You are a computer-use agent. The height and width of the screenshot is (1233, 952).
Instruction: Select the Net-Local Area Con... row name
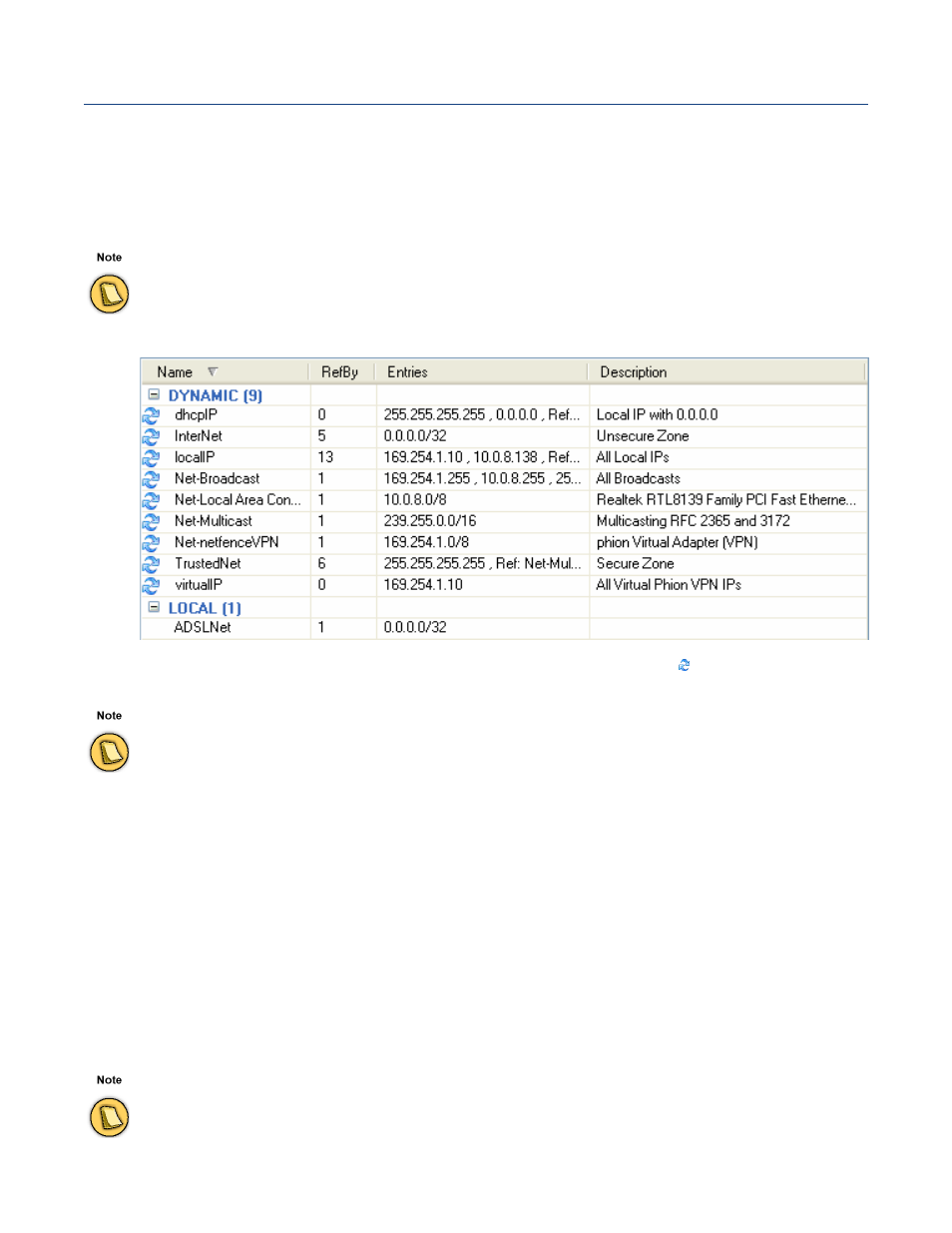[238, 500]
